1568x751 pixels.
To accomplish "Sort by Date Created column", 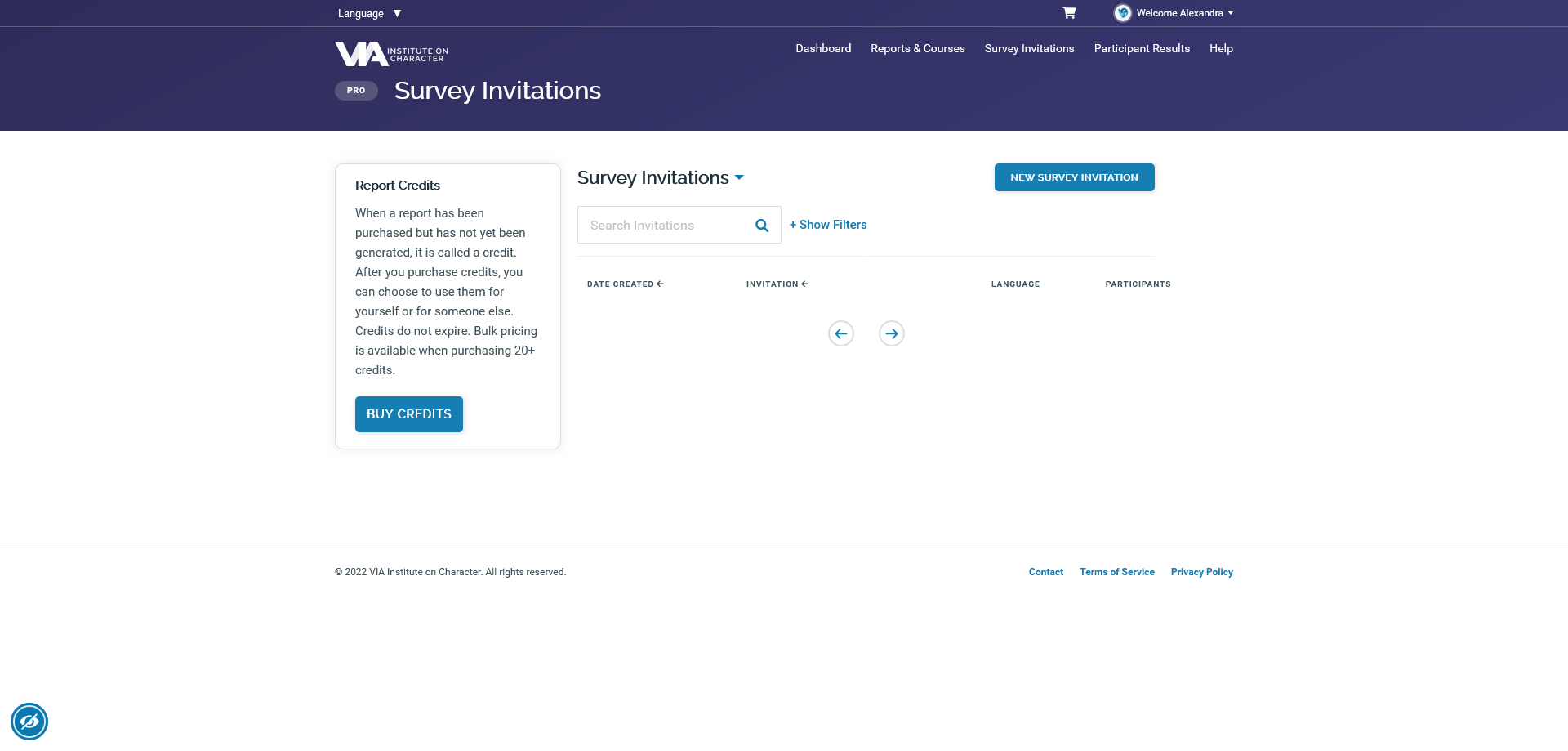I will point(626,284).
